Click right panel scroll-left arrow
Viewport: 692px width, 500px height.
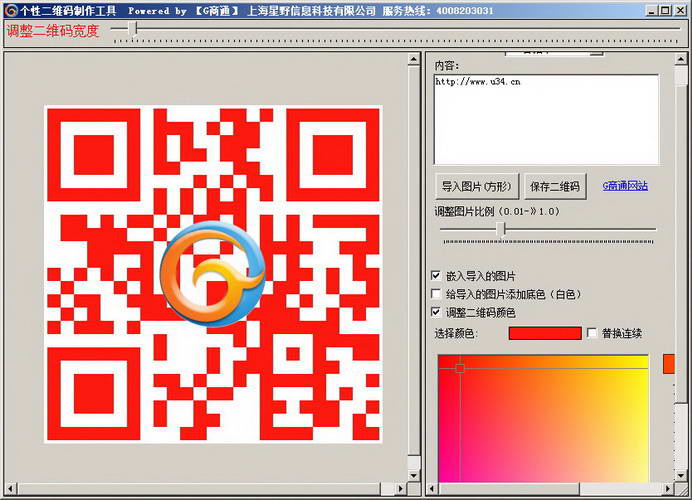(x=432, y=489)
